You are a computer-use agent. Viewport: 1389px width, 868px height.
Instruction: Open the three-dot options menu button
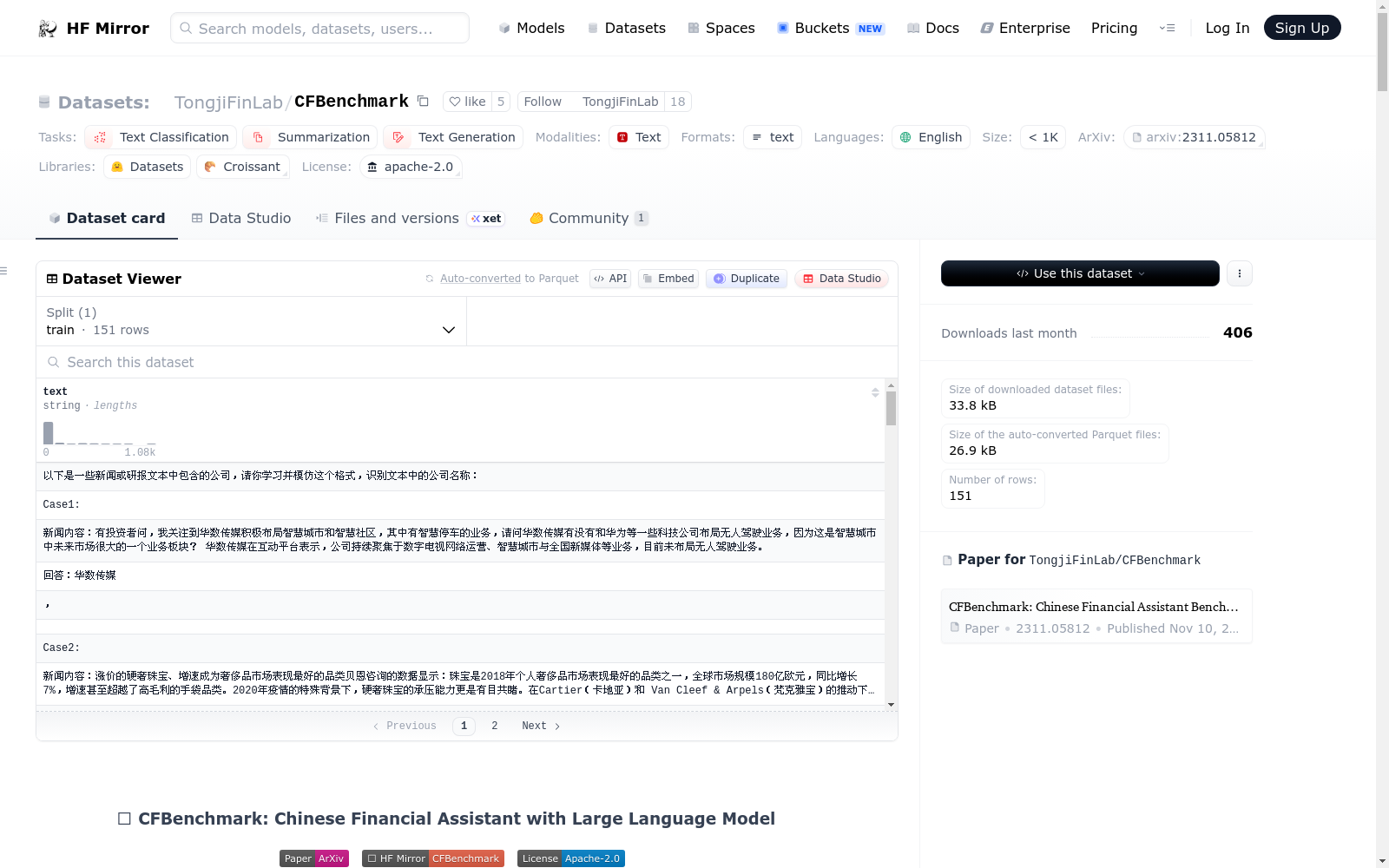click(1239, 273)
